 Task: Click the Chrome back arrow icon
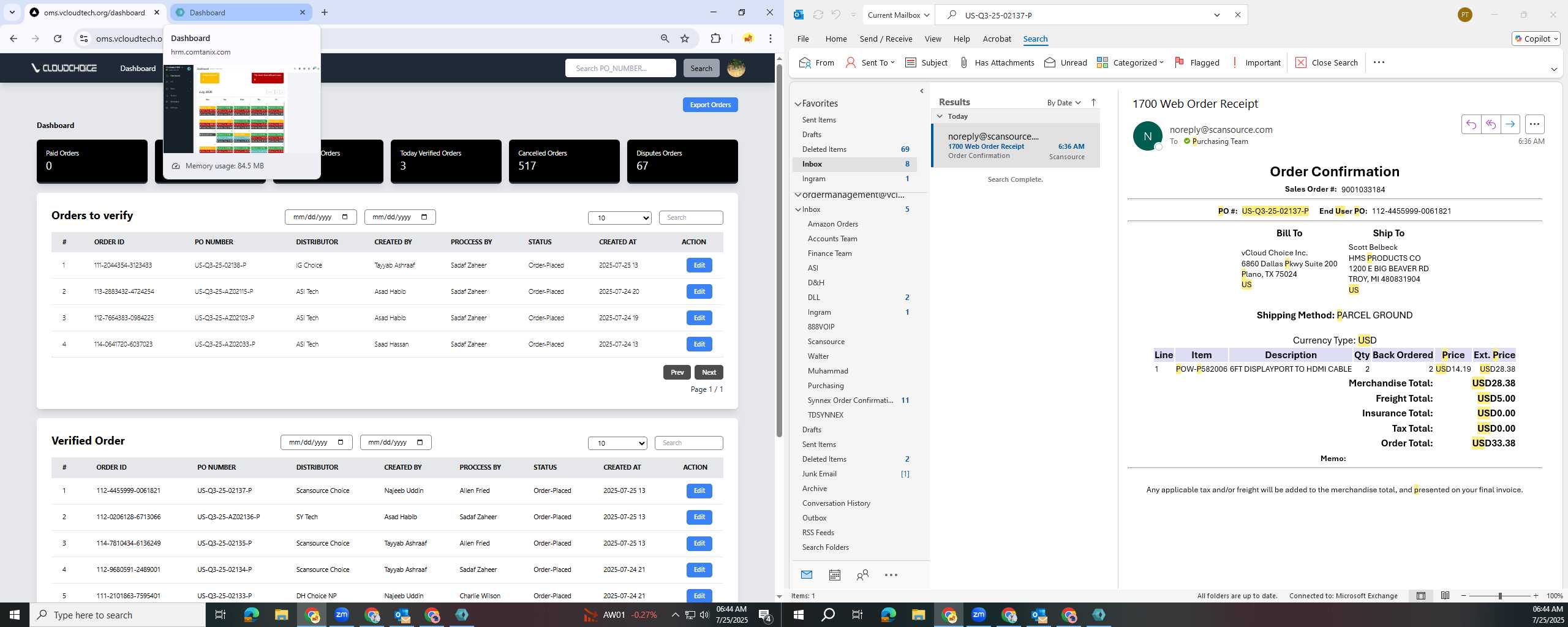point(13,39)
